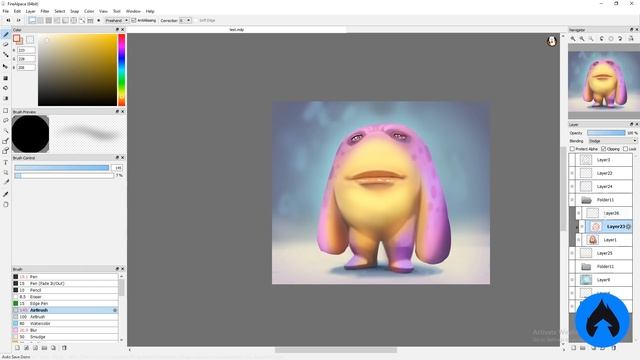Select the Smudge brush

(x=65, y=337)
